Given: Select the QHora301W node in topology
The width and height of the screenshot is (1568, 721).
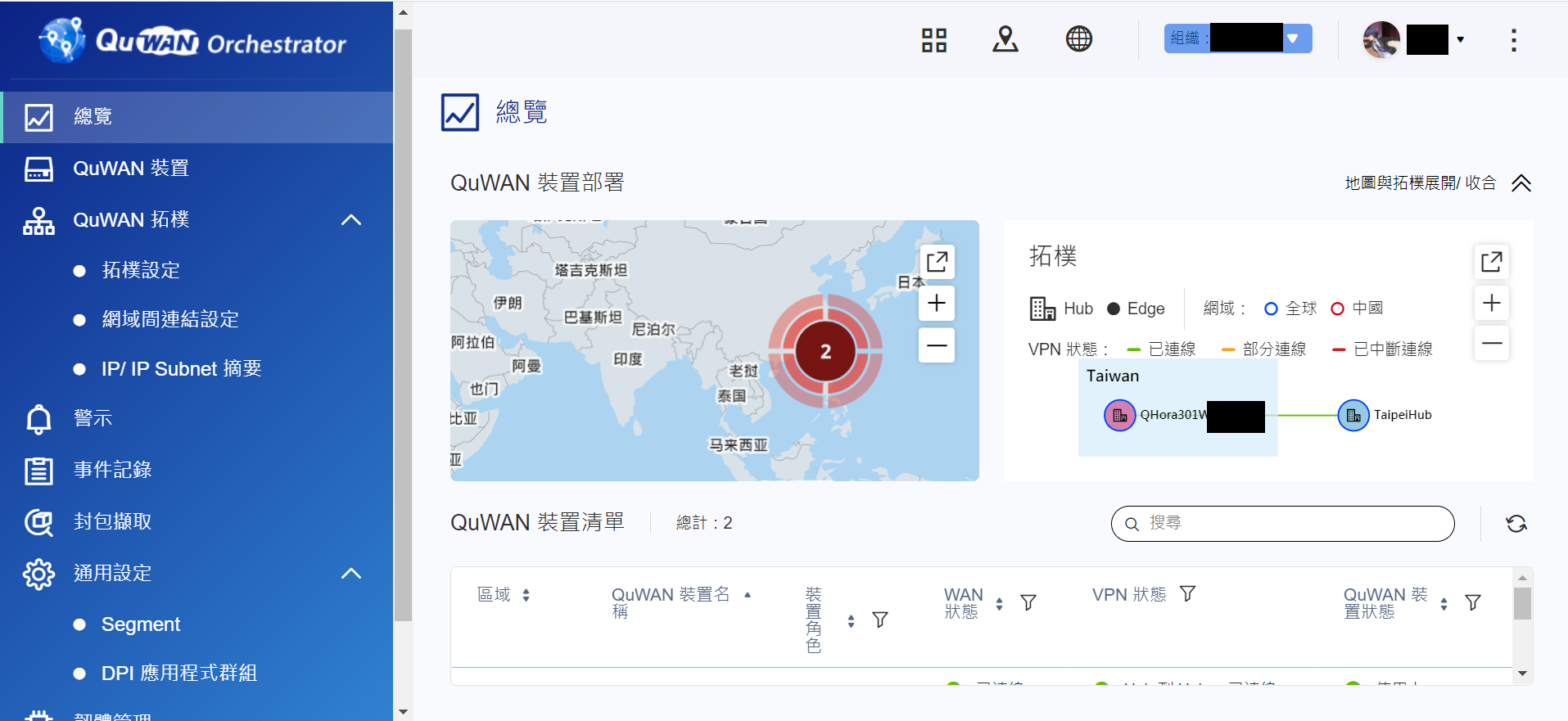Looking at the screenshot, I should pyautogui.click(x=1119, y=415).
